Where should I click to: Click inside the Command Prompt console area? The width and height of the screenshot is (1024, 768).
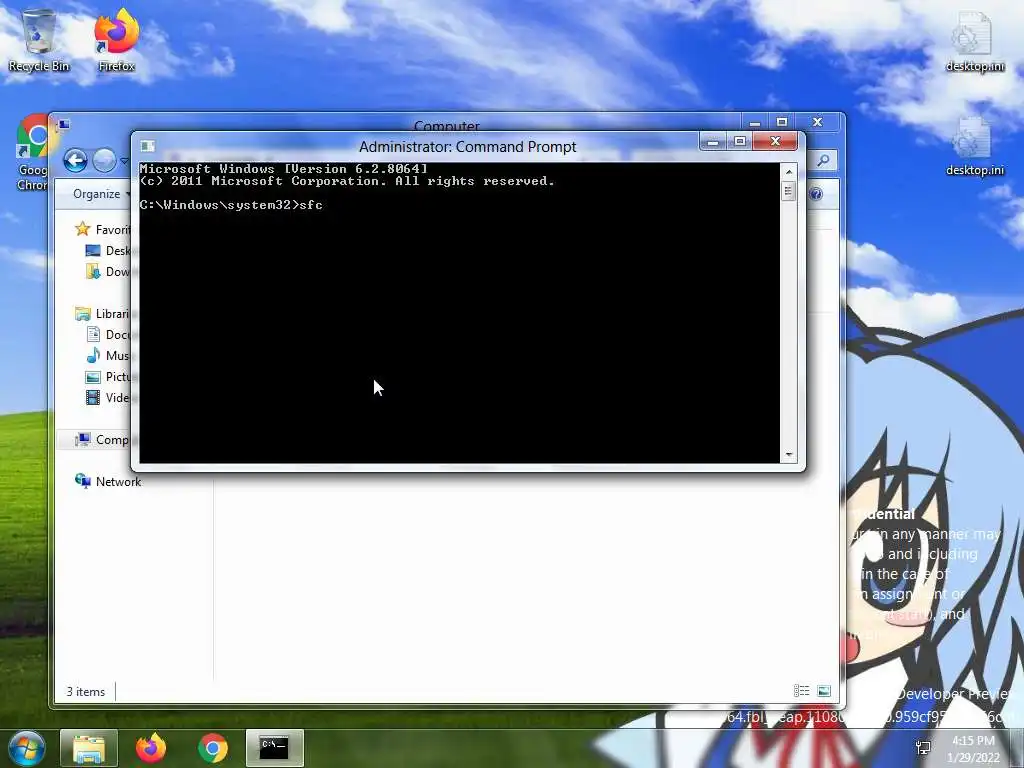click(459, 313)
